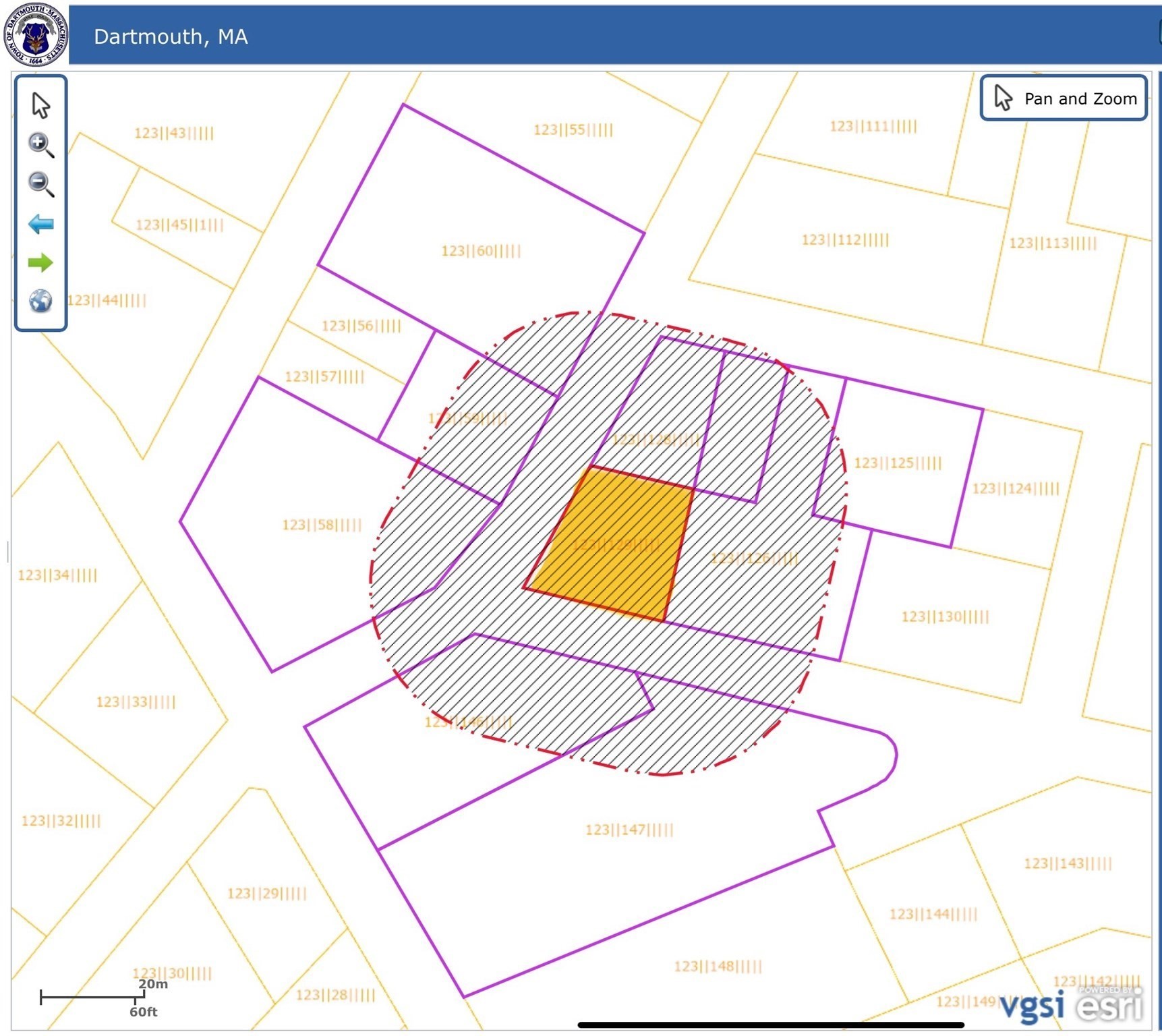Click parcel labeled 123||60
This screenshot has width=1162, height=1036.
tap(480, 252)
